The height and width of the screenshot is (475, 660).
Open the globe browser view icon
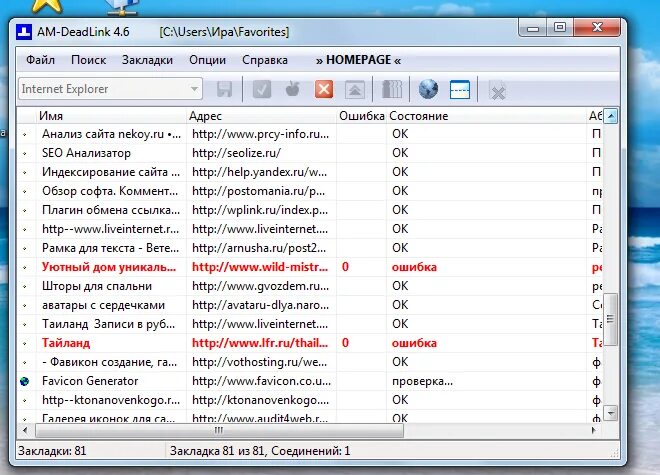[x=428, y=89]
